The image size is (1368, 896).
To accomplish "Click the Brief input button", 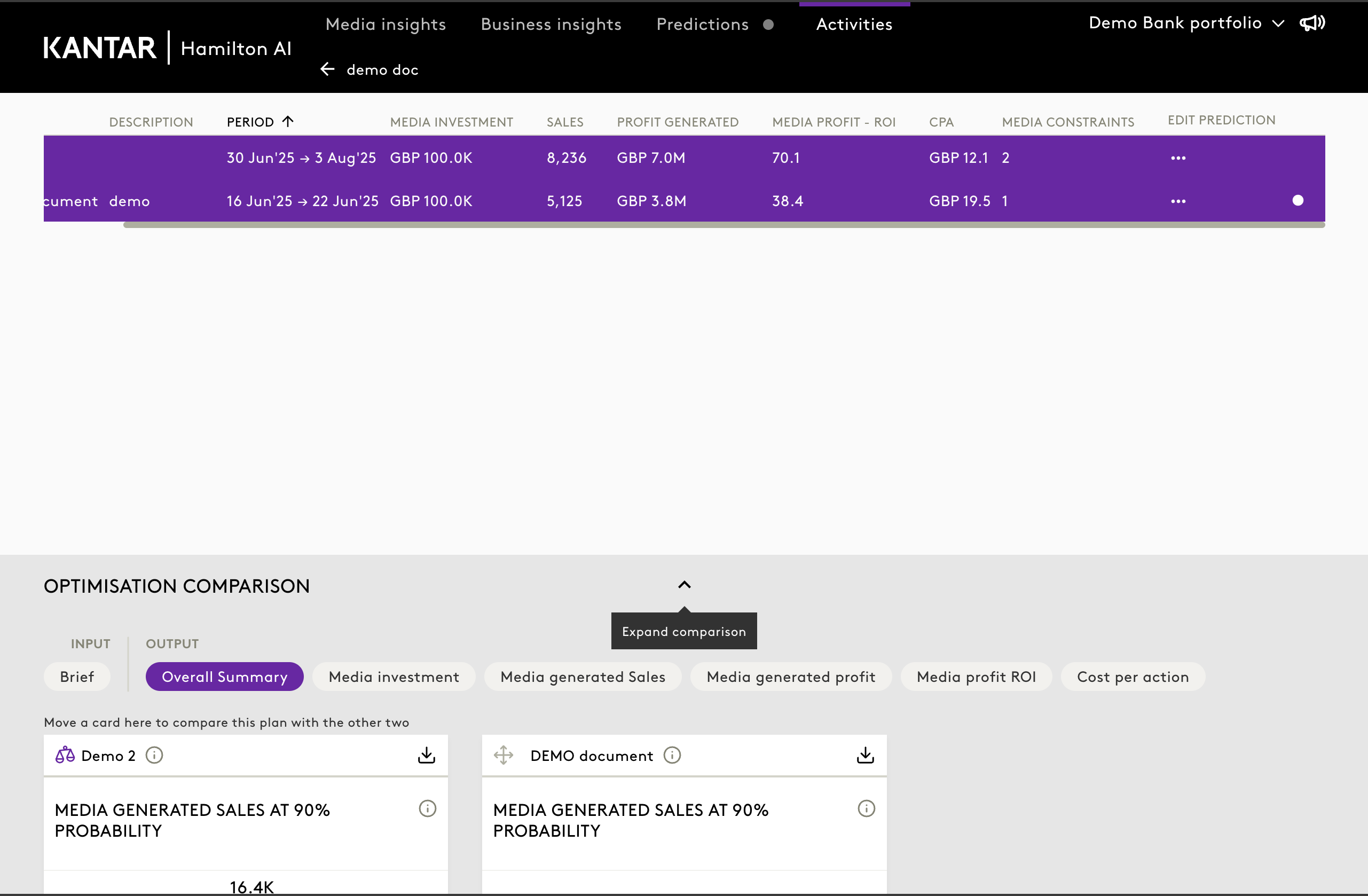I will [77, 677].
